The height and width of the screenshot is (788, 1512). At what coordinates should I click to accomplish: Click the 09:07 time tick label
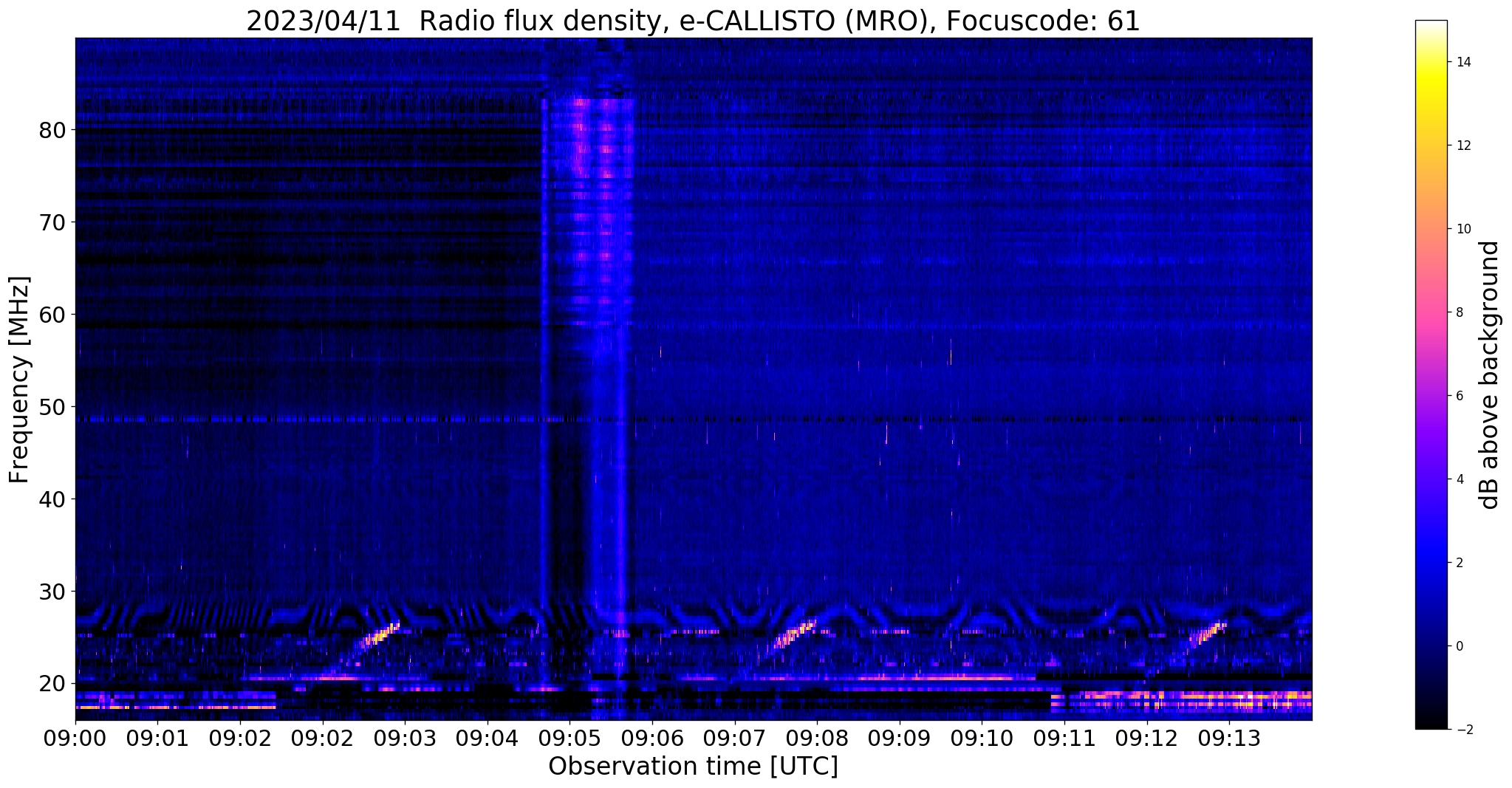point(734,737)
